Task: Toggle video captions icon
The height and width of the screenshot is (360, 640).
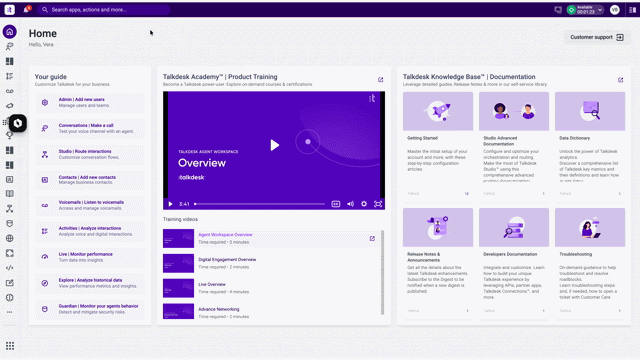Action: (x=336, y=204)
